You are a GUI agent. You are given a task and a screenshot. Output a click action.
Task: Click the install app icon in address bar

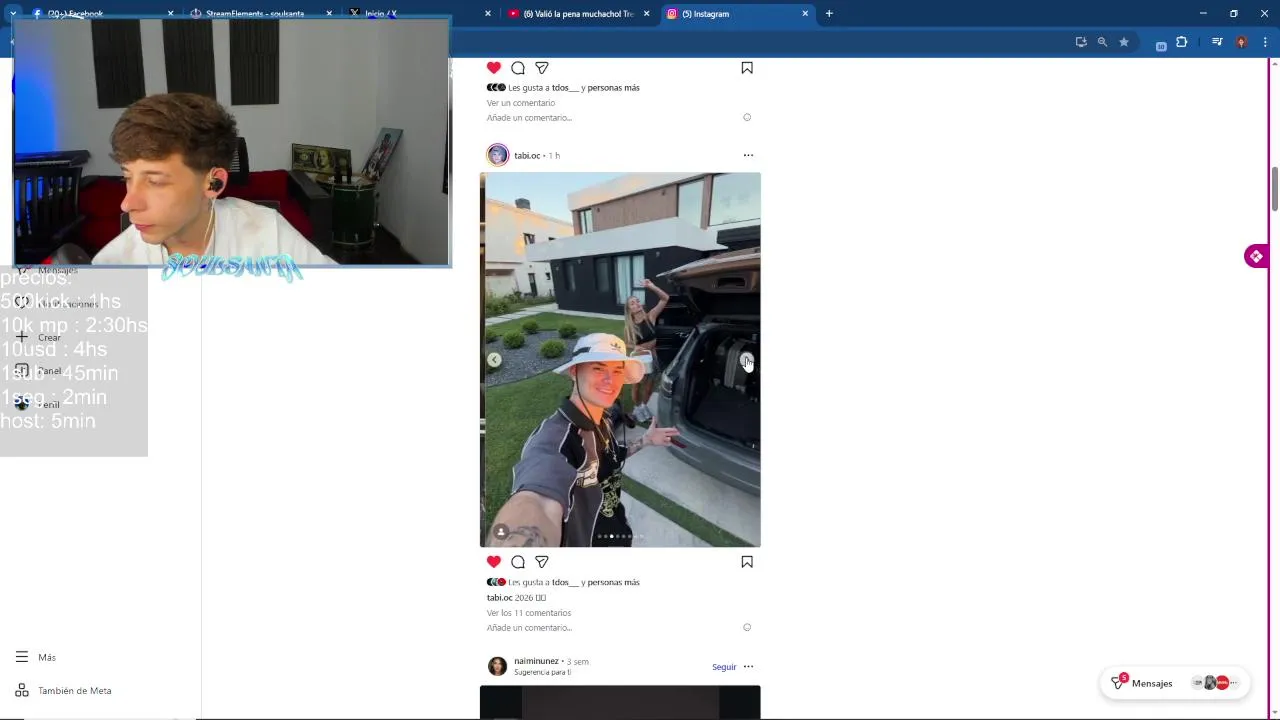point(1081,42)
